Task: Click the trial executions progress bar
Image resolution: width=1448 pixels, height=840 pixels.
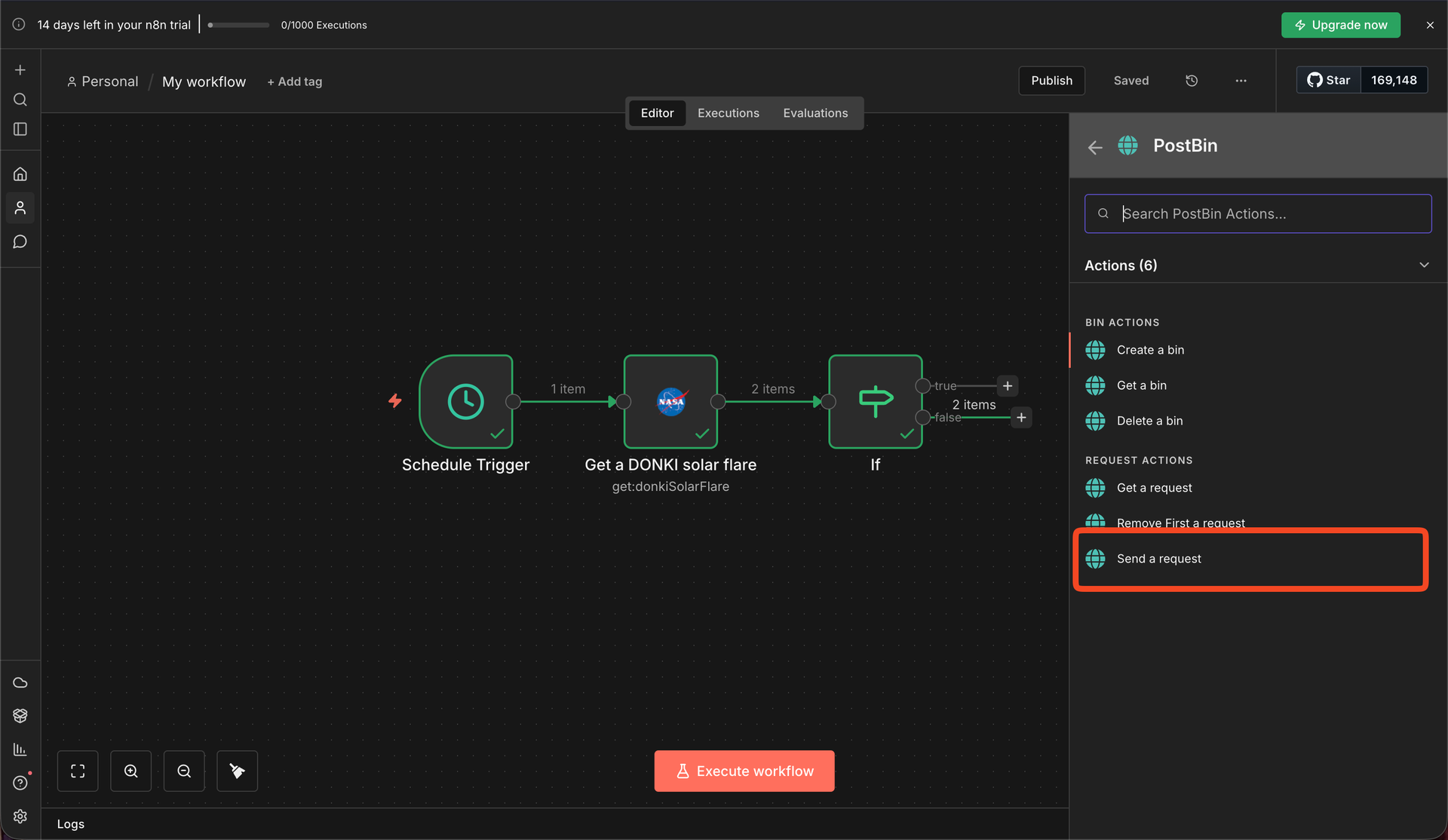Action: click(x=238, y=25)
